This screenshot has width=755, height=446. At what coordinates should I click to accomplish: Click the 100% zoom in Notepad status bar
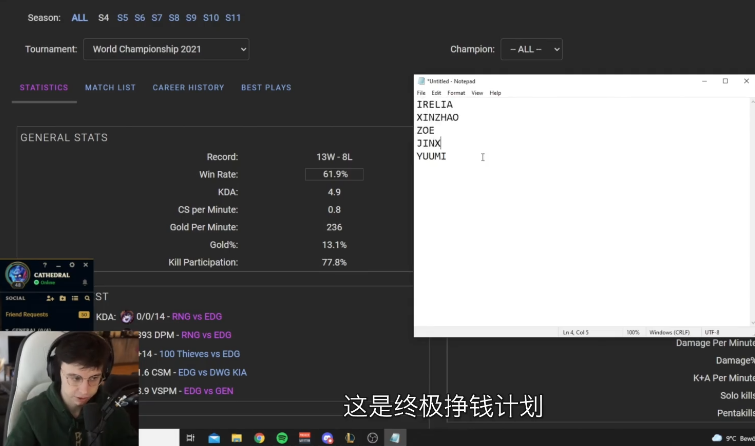(633, 332)
